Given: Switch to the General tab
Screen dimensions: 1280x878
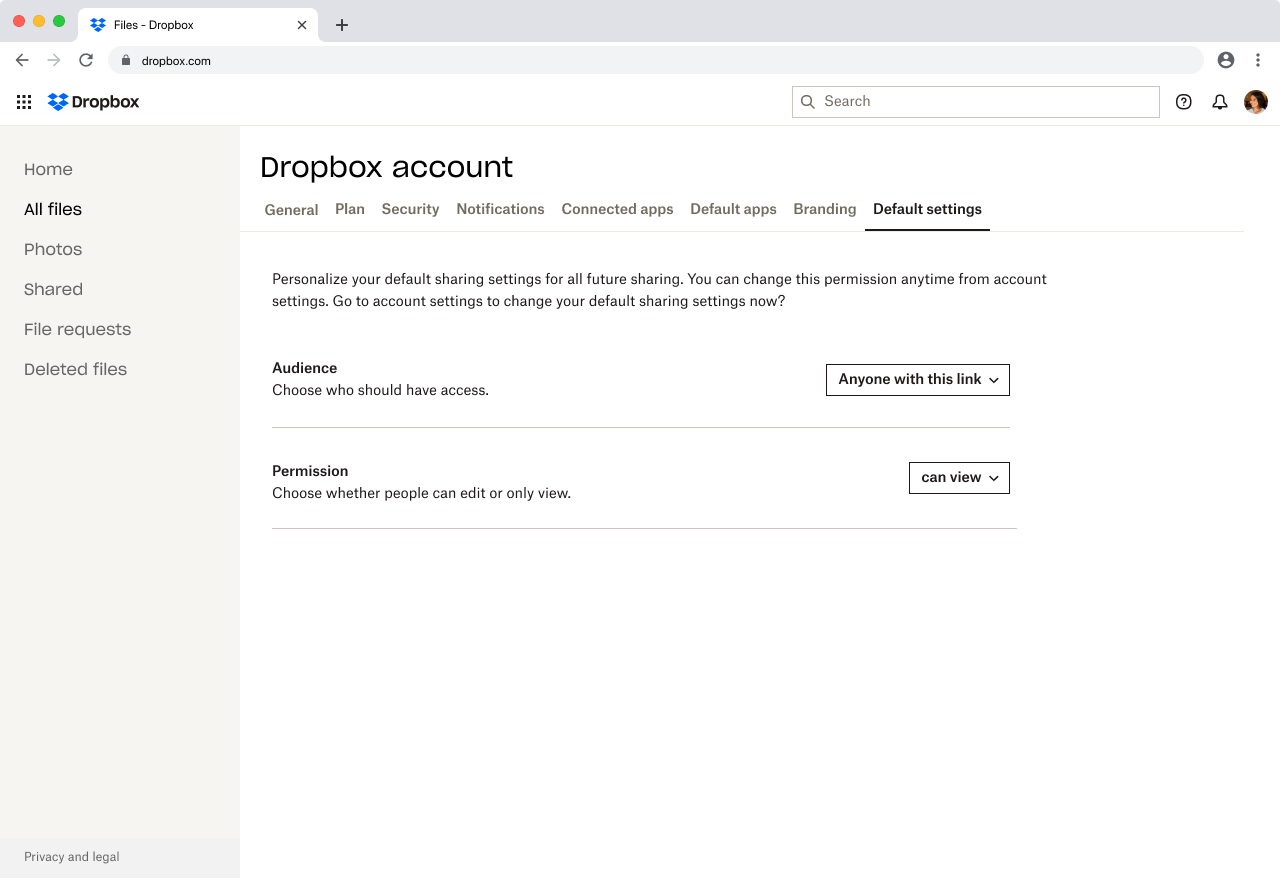Looking at the screenshot, I should click(291, 210).
